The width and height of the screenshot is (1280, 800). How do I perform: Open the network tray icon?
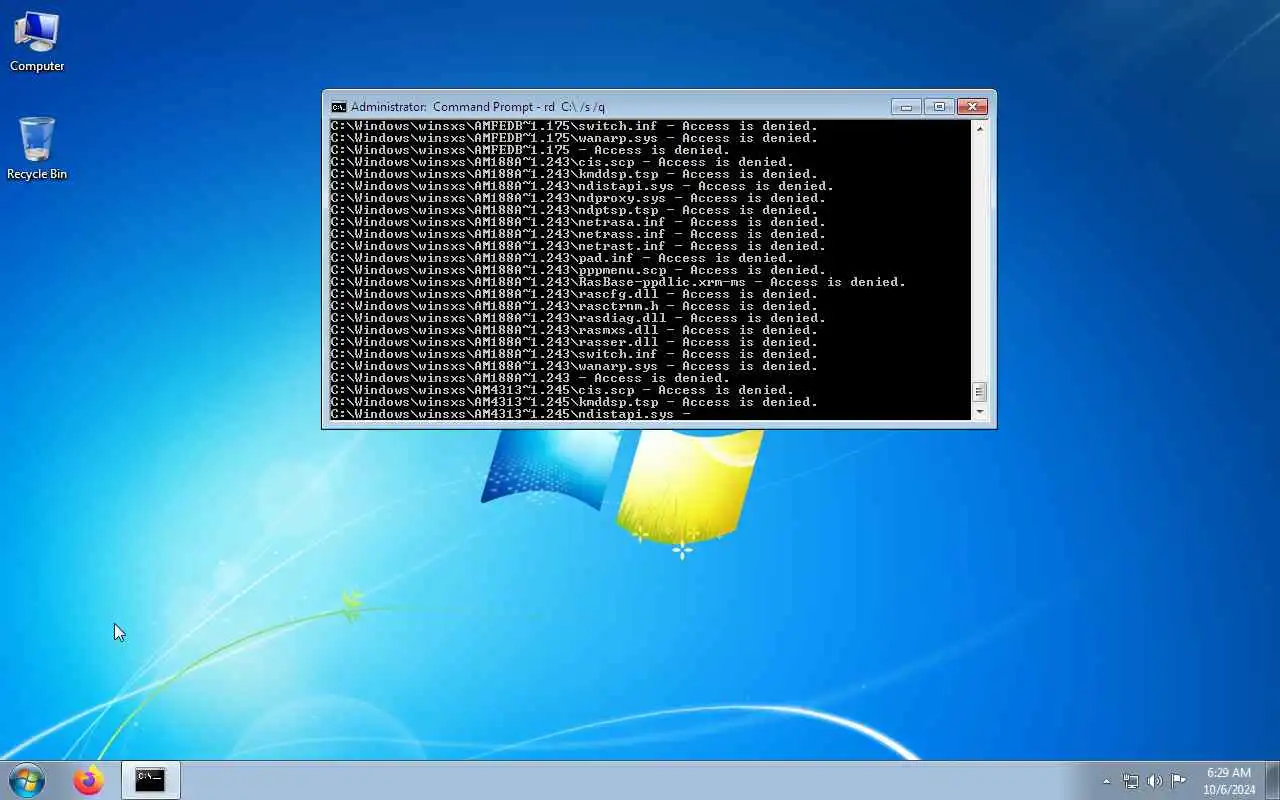point(1130,781)
